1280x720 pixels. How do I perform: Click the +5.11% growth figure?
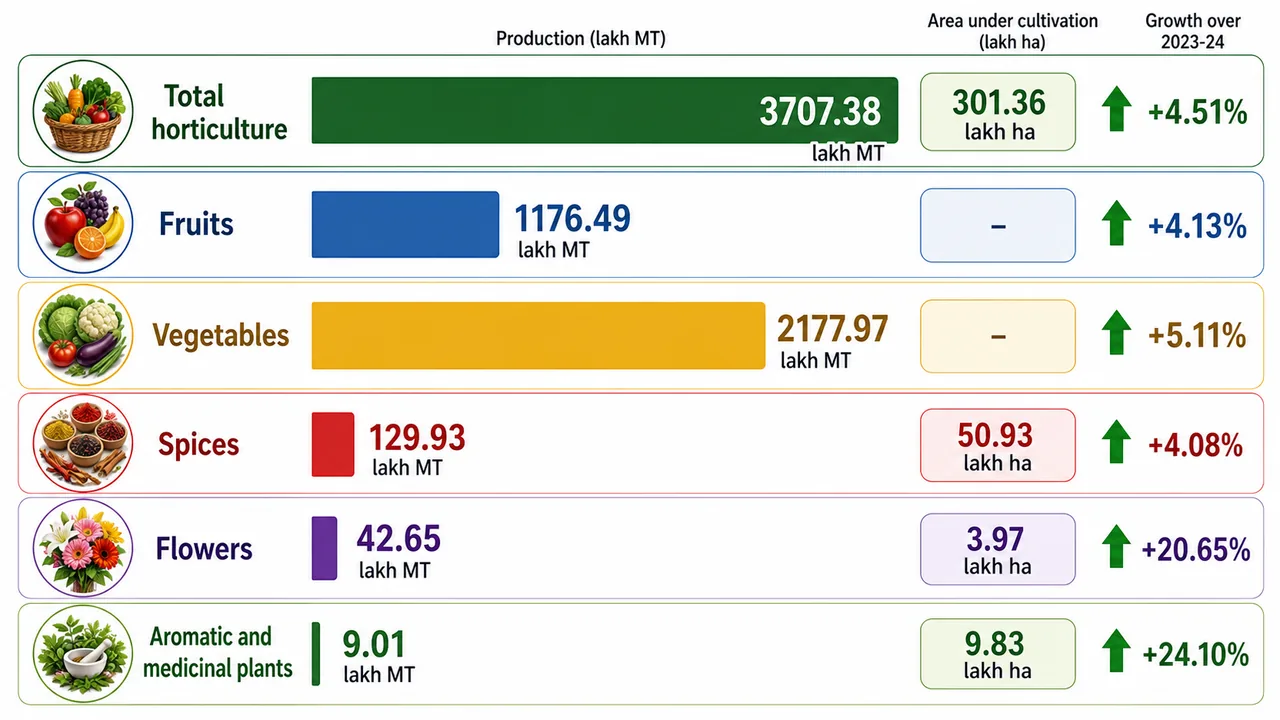pos(1198,335)
